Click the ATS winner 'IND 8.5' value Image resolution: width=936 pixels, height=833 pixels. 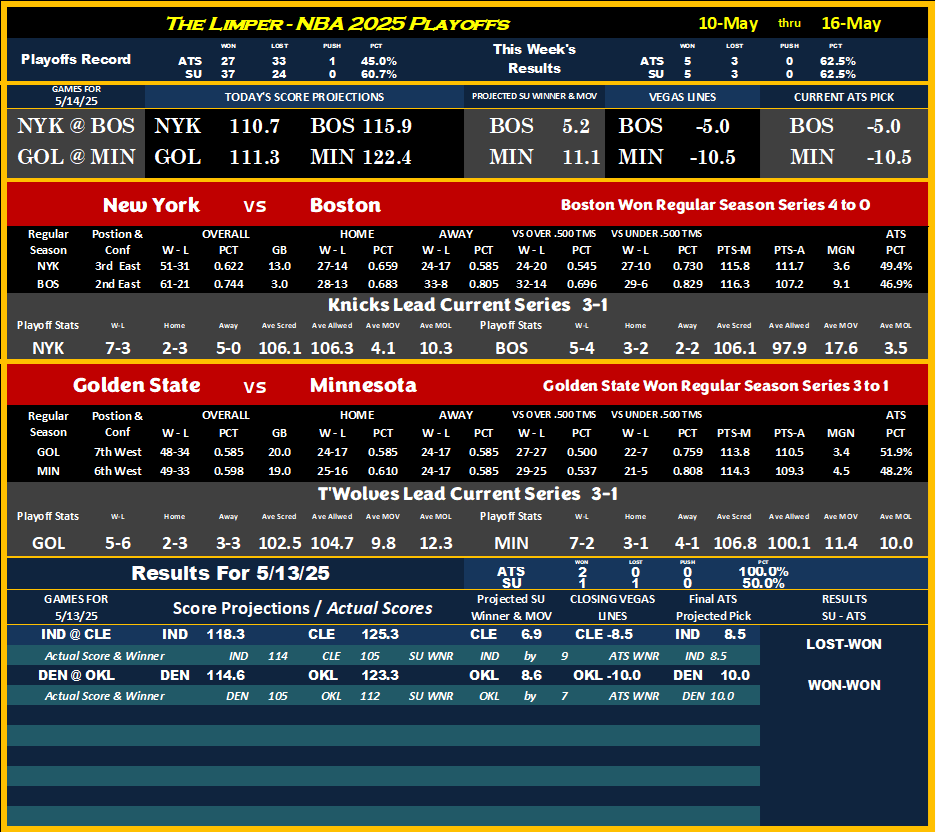click(x=705, y=656)
